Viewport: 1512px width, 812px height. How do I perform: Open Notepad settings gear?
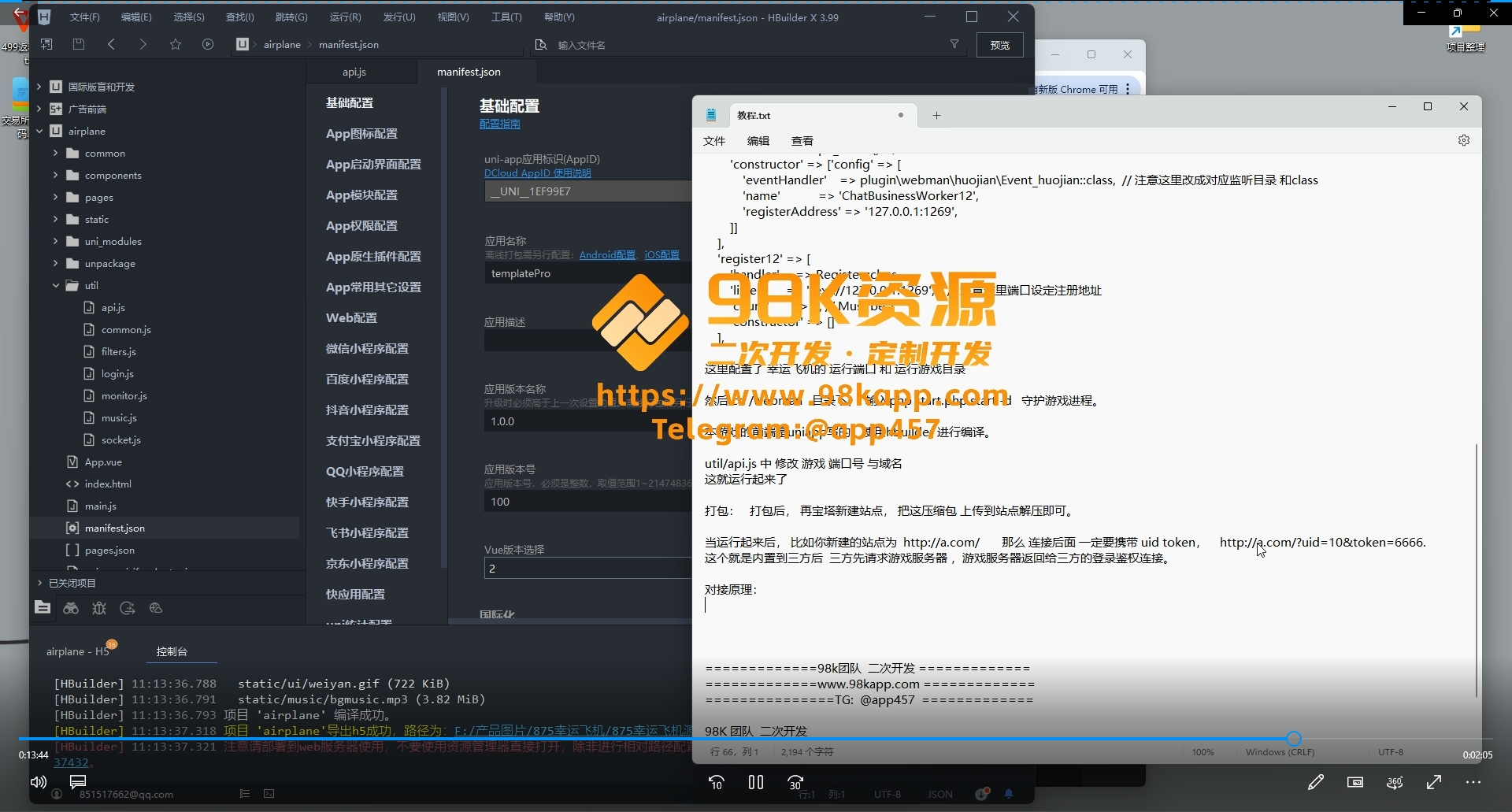click(1464, 140)
